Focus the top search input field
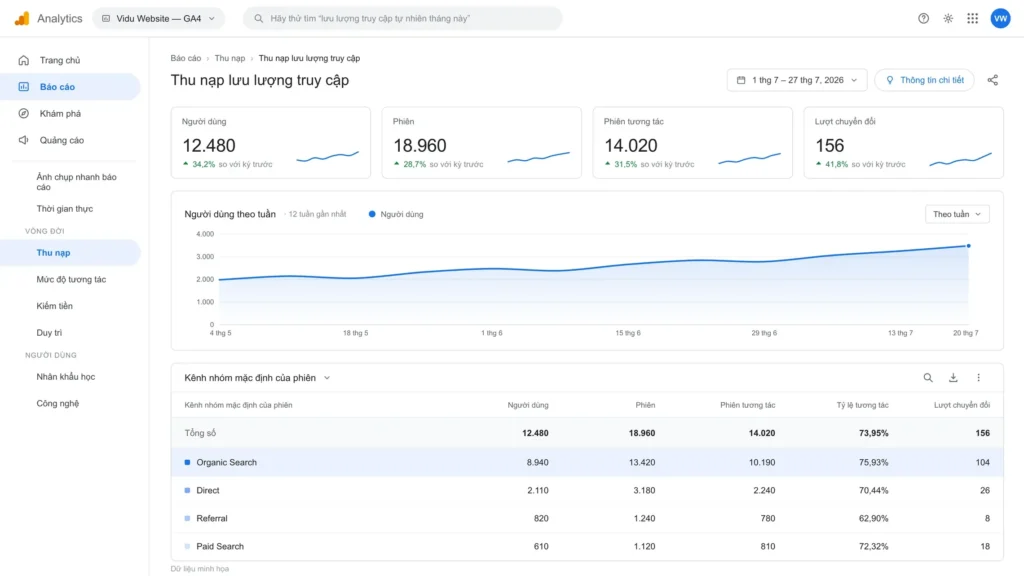The height and width of the screenshot is (576, 1024). point(402,18)
